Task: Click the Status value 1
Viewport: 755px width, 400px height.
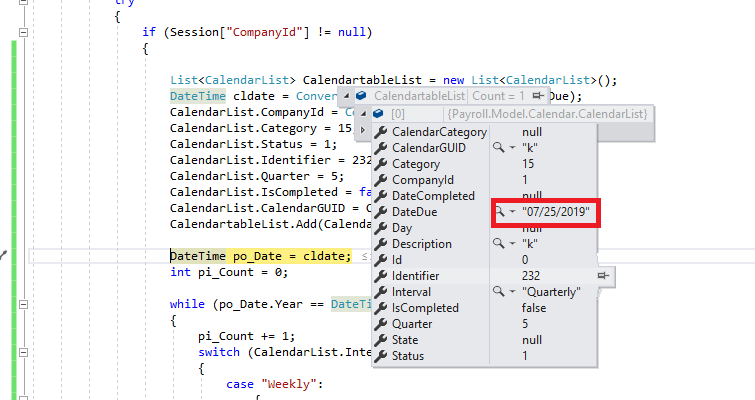Action: click(526, 356)
